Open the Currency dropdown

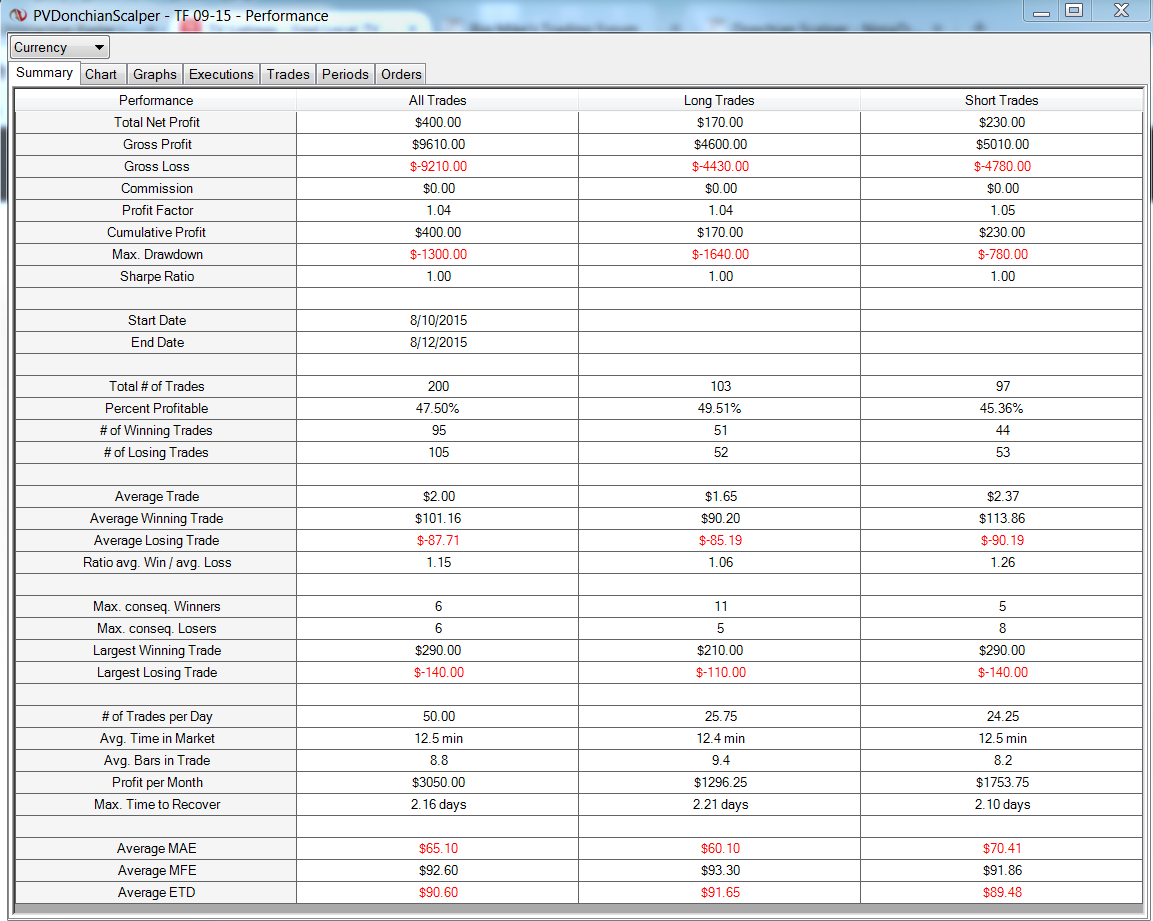tap(60, 47)
